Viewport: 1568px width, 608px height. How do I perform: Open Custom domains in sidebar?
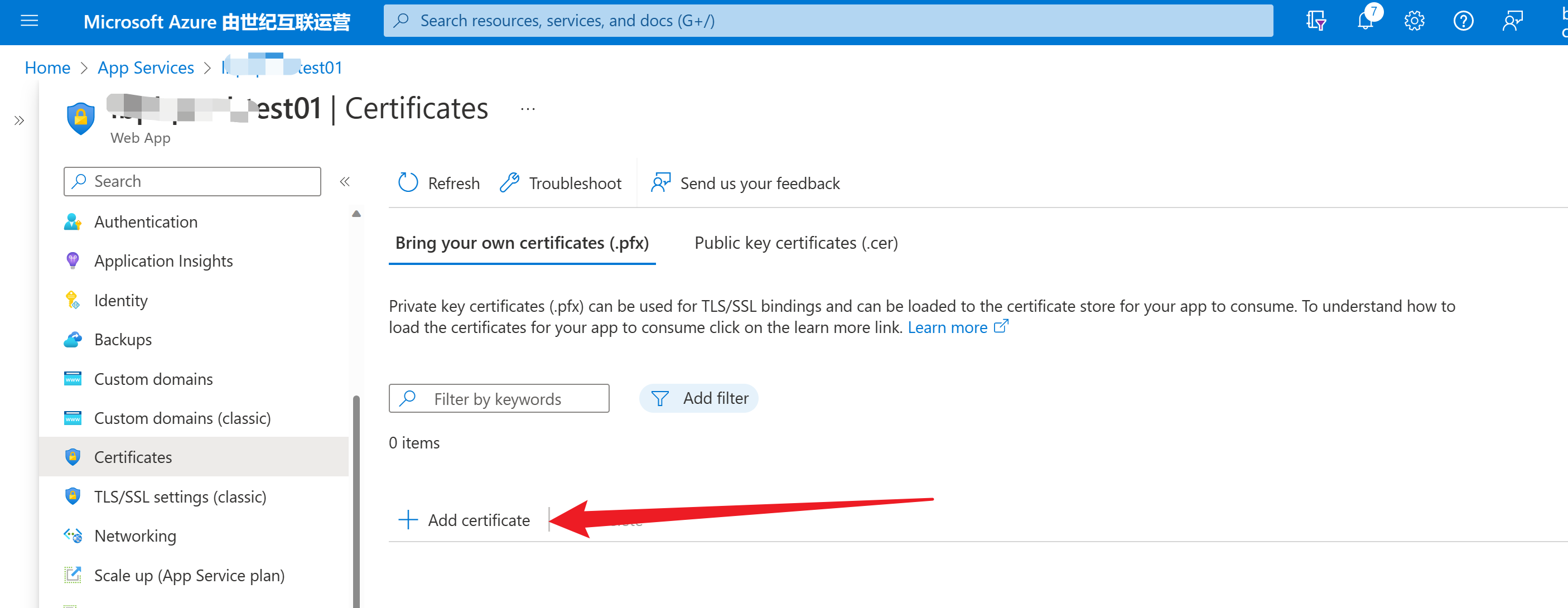point(153,379)
